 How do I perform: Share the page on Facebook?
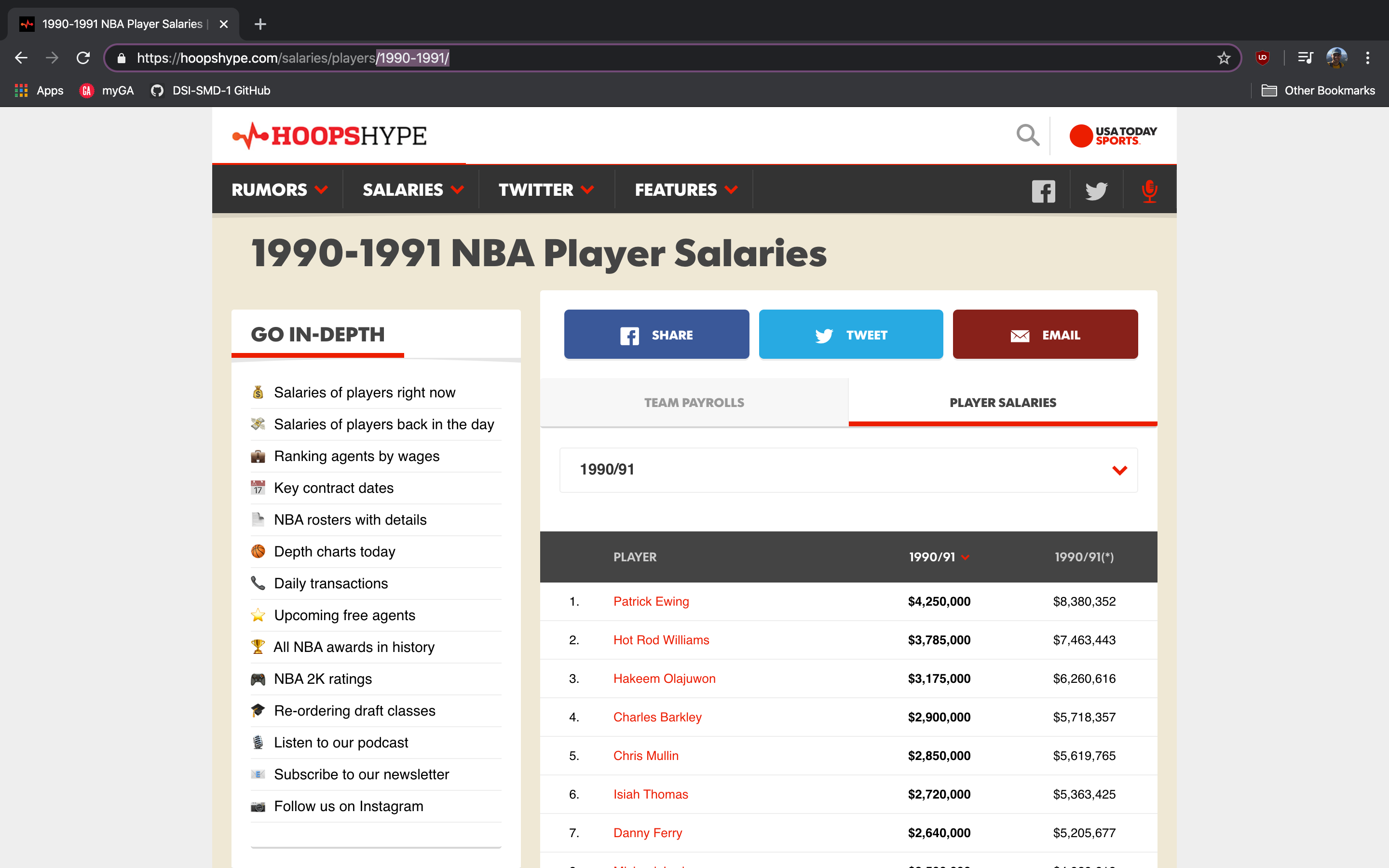click(656, 335)
